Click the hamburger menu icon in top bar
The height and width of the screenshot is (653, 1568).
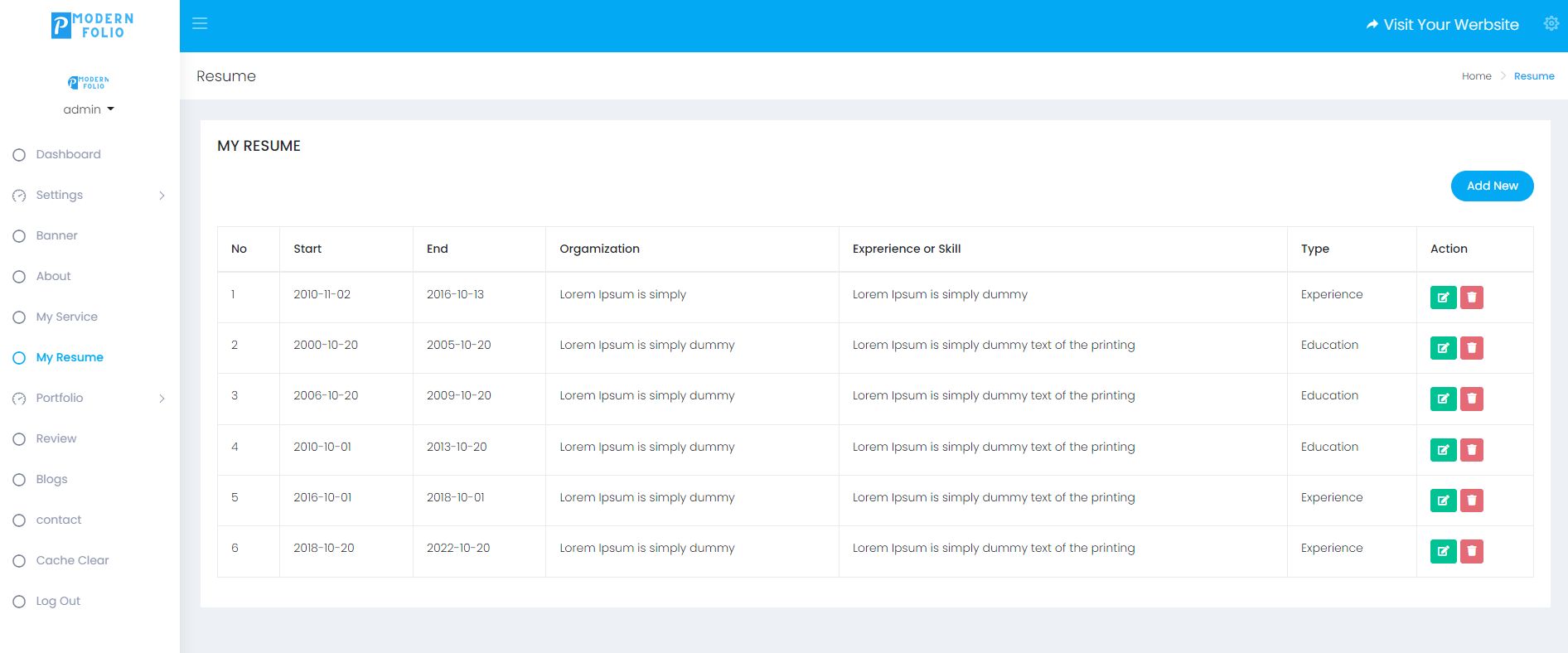click(200, 24)
